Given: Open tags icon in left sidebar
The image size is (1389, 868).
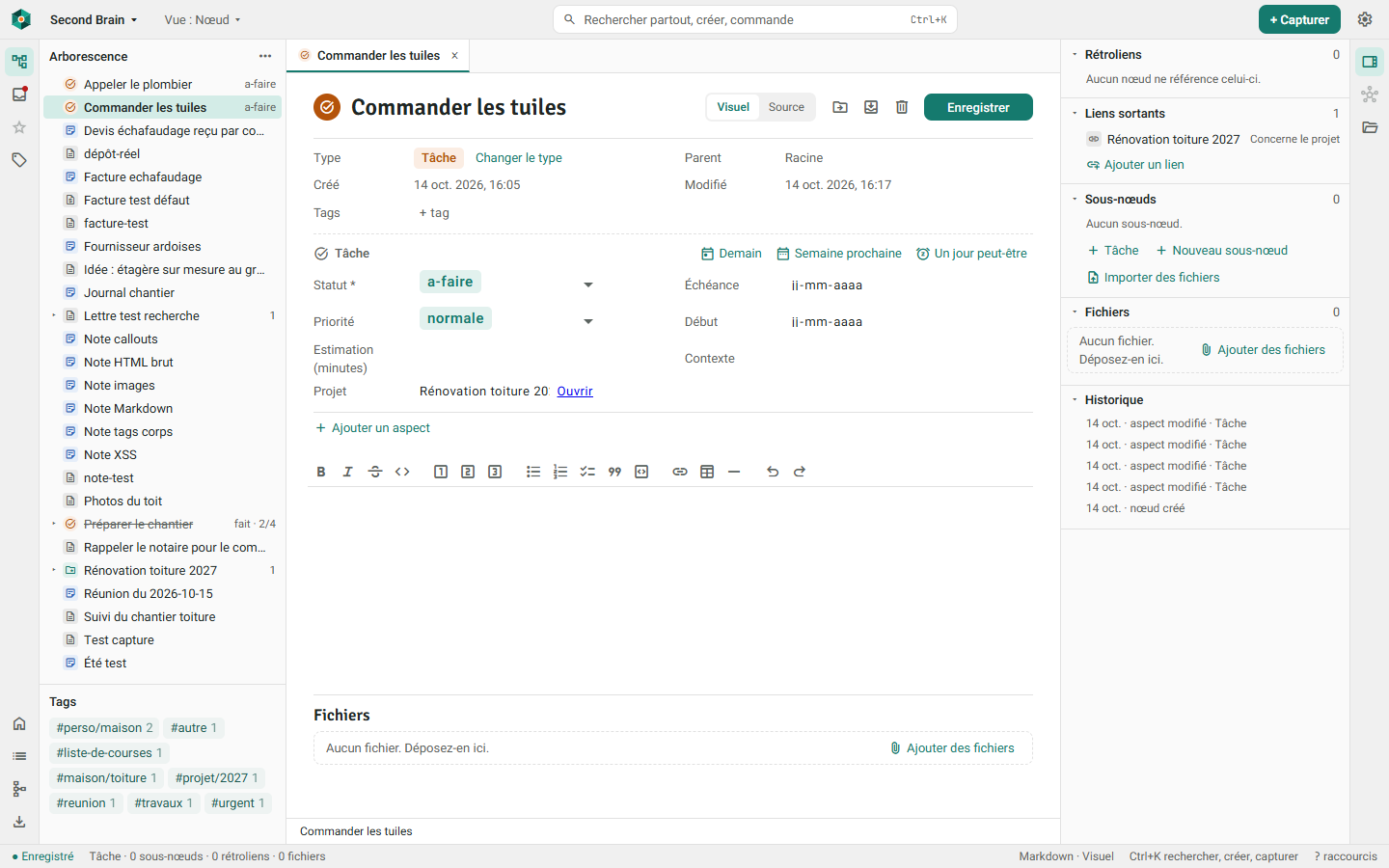Looking at the screenshot, I should click(19, 160).
